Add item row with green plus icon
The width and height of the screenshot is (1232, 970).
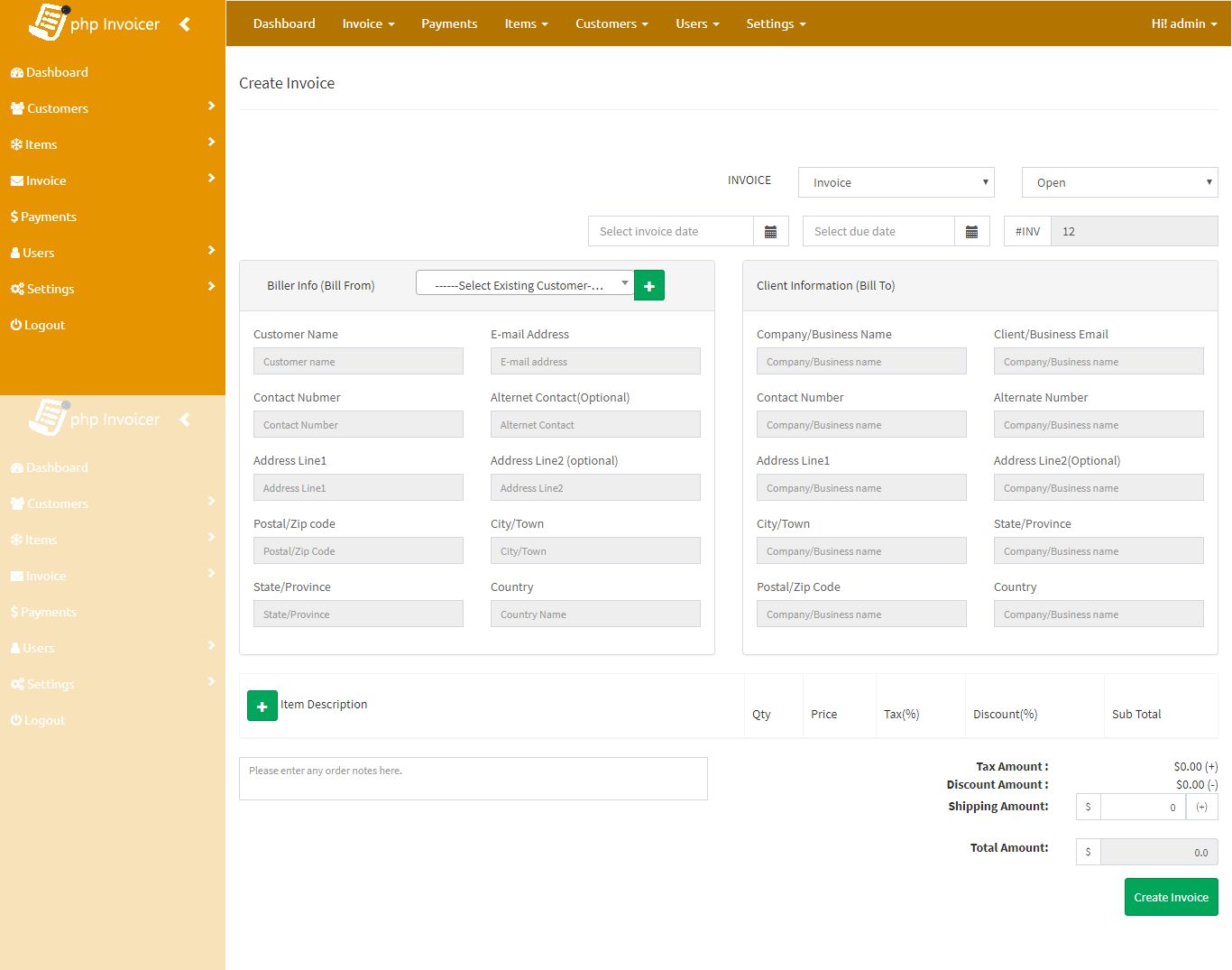[x=262, y=707]
